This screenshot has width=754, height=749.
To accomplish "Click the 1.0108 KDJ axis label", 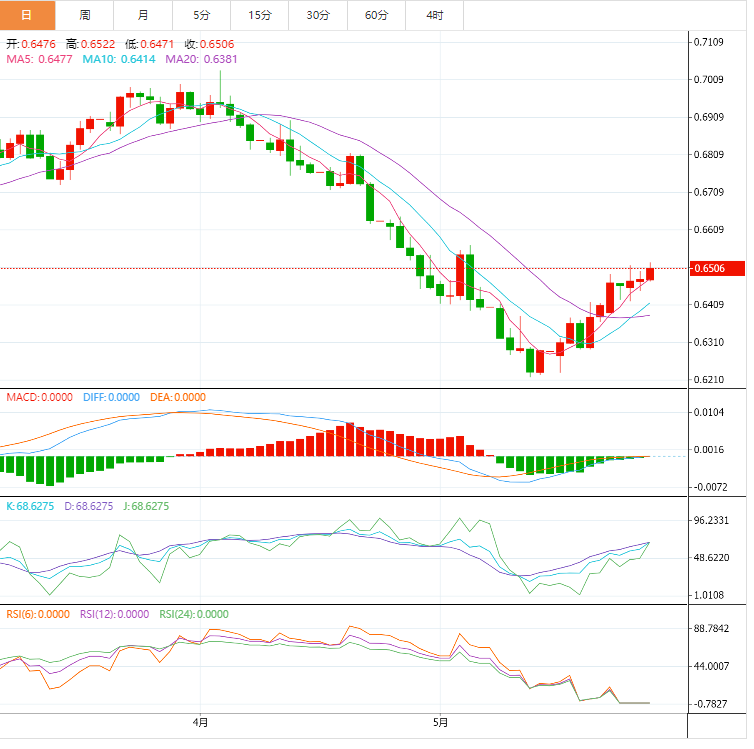I will pyautogui.click(x=709, y=596).
